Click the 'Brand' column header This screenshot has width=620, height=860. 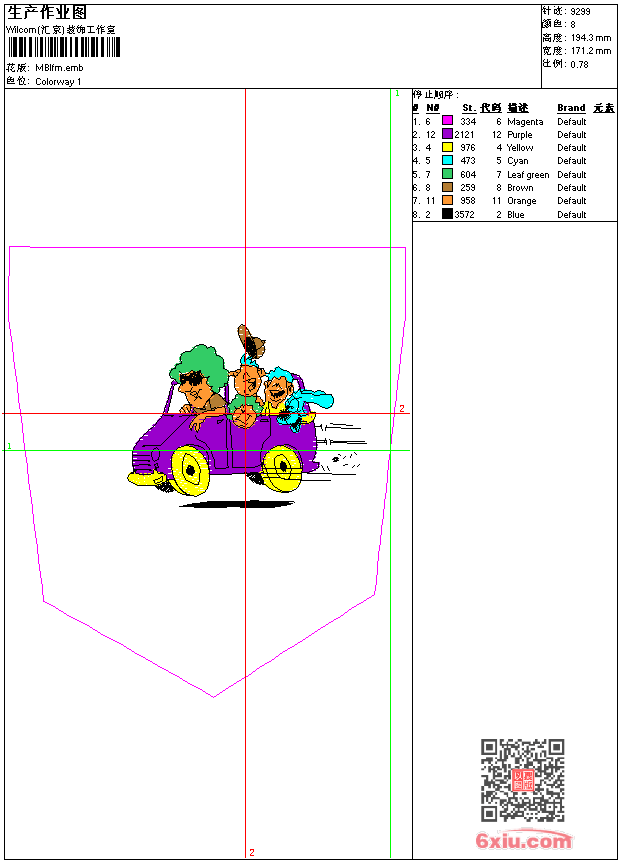(571, 108)
